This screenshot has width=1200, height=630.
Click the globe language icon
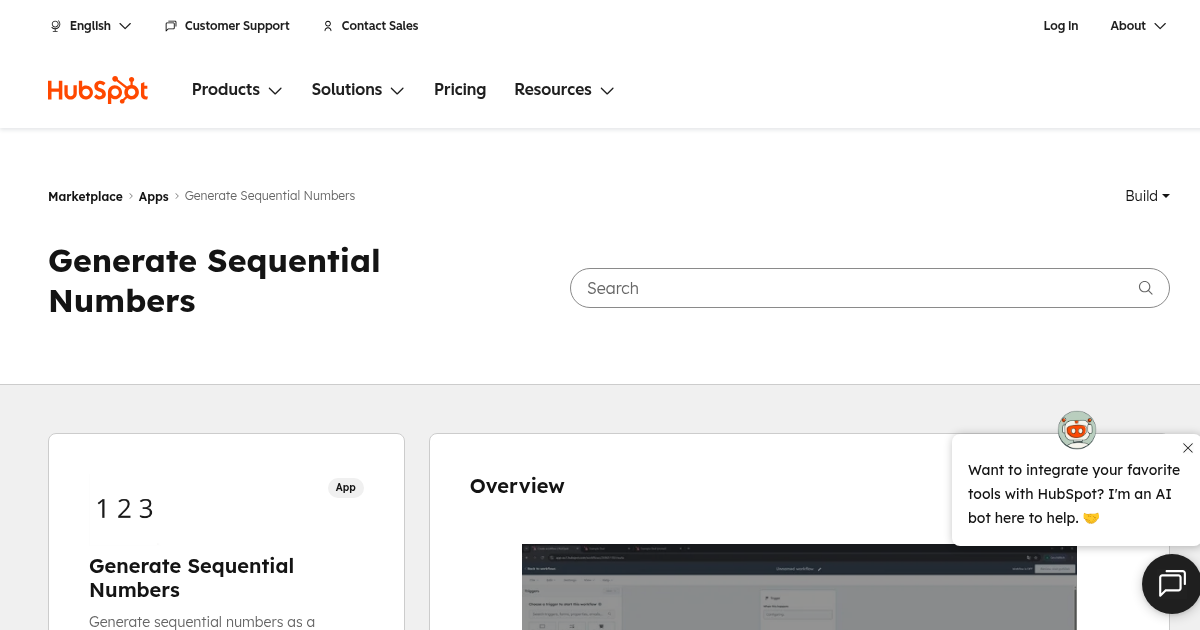(x=56, y=26)
